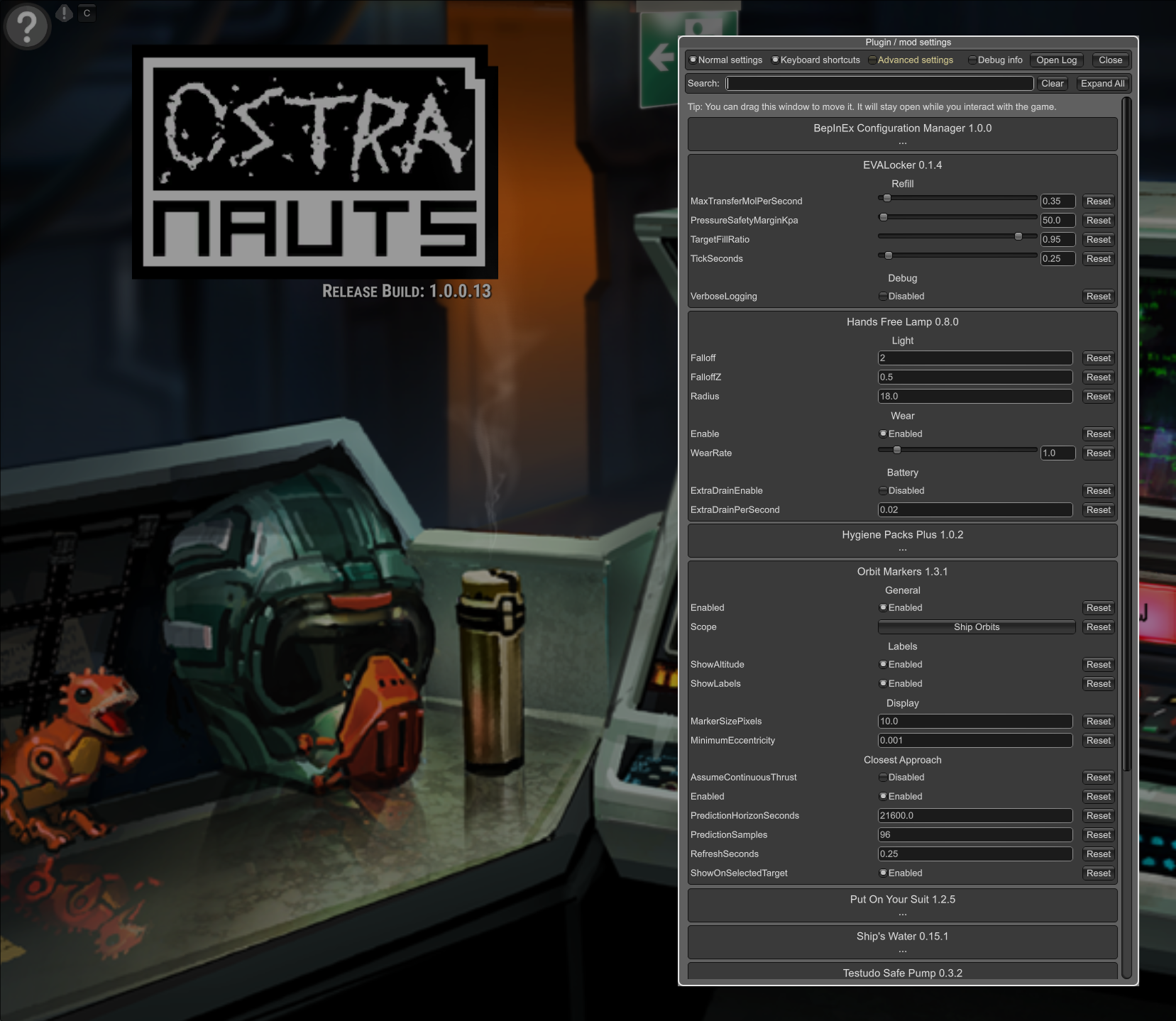Click ExtraDrainPerSecond value field
1176x1021 pixels.
[975, 510]
